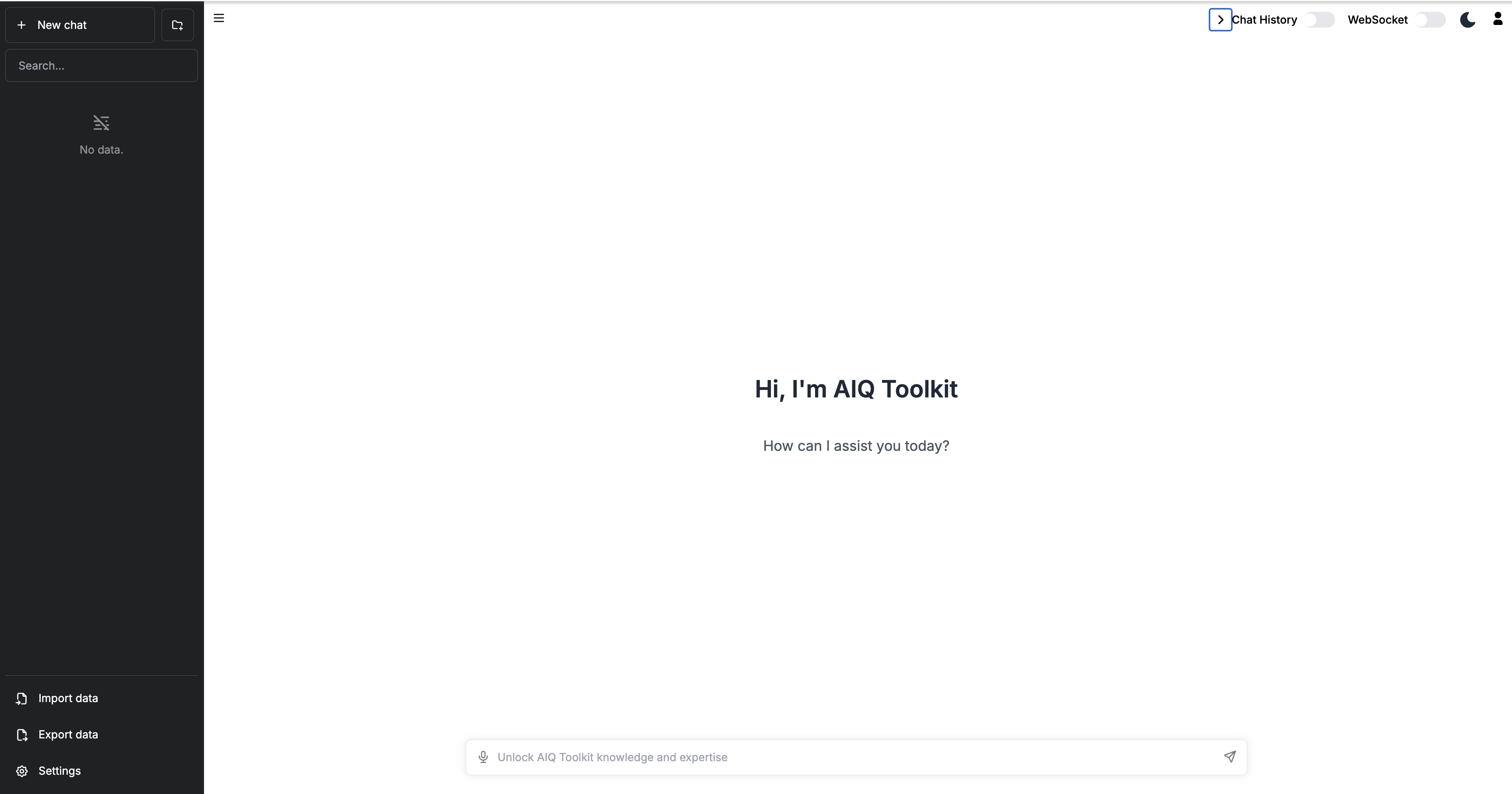Enable the Chat History toggle
1512x794 pixels.
pyautogui.click(x=1319, y=20)
